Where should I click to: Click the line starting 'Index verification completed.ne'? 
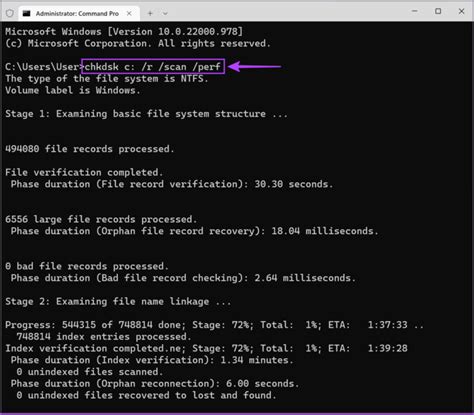click(206, 348)
